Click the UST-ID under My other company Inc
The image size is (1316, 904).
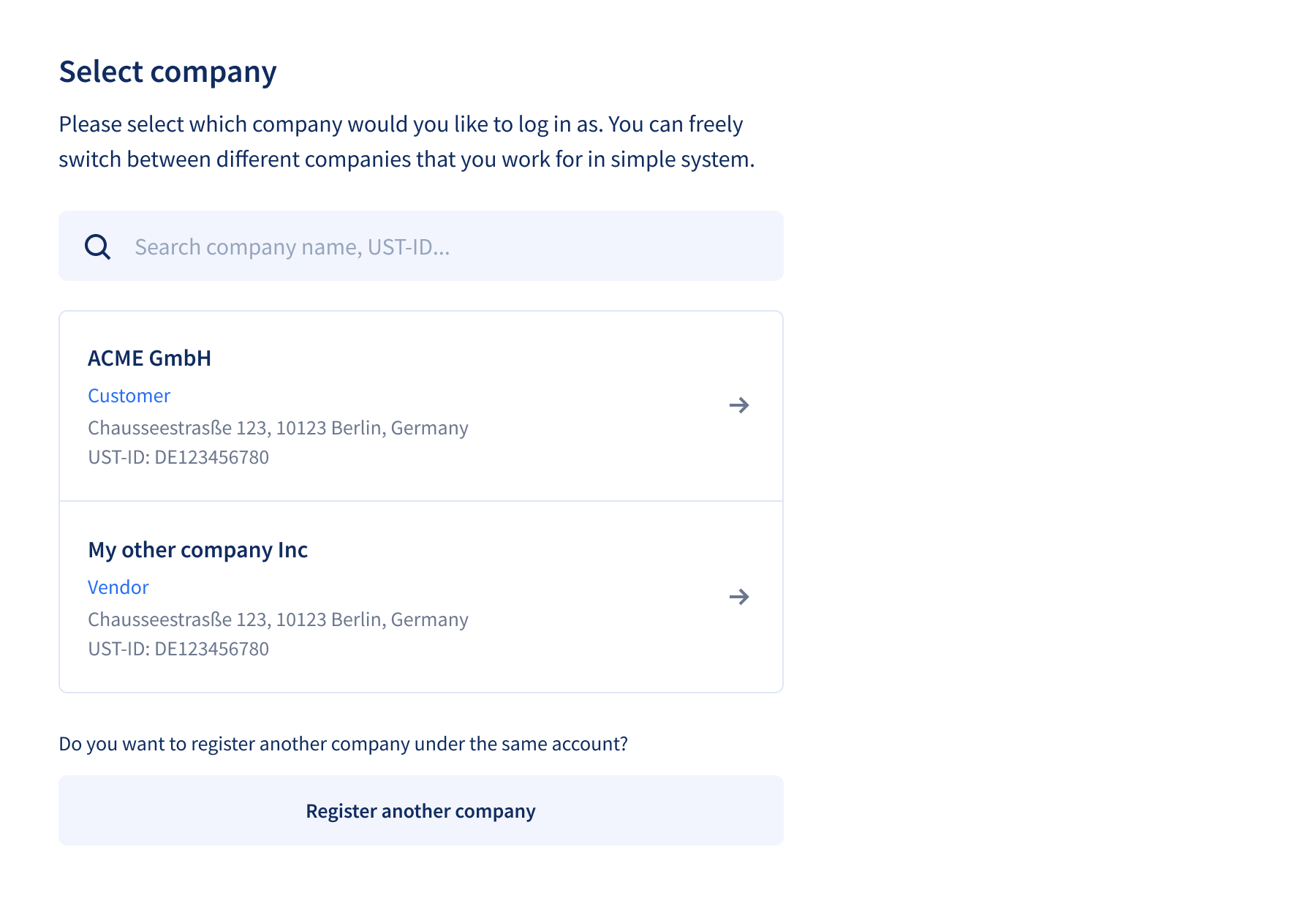178,649
